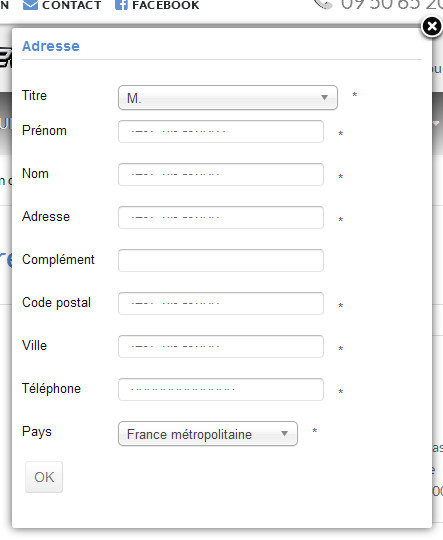Click into the Adresse text field
The width and height of the screenshot is (443, 540).
(x=221, y=217)
